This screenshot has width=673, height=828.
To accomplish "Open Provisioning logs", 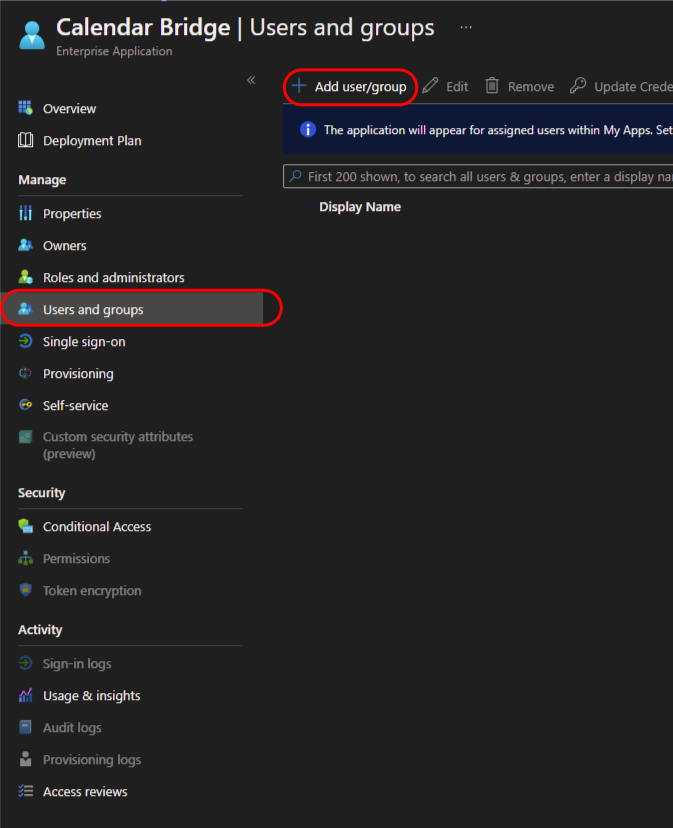I will (92, 760).
